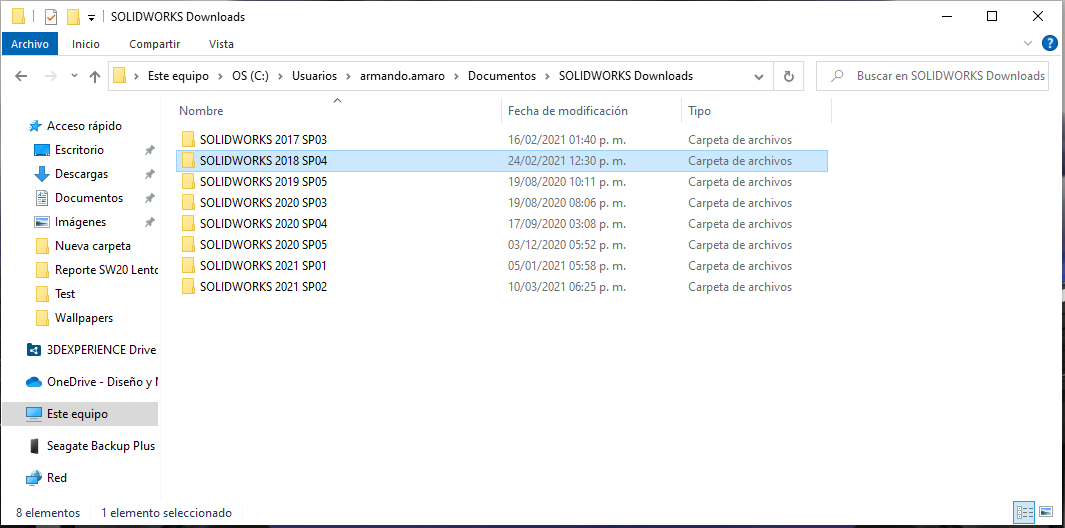Click chevron after Este equipo in address bar
Image resolution: width=1065 pixels, height=528 pixels.
tap(221, 76)
